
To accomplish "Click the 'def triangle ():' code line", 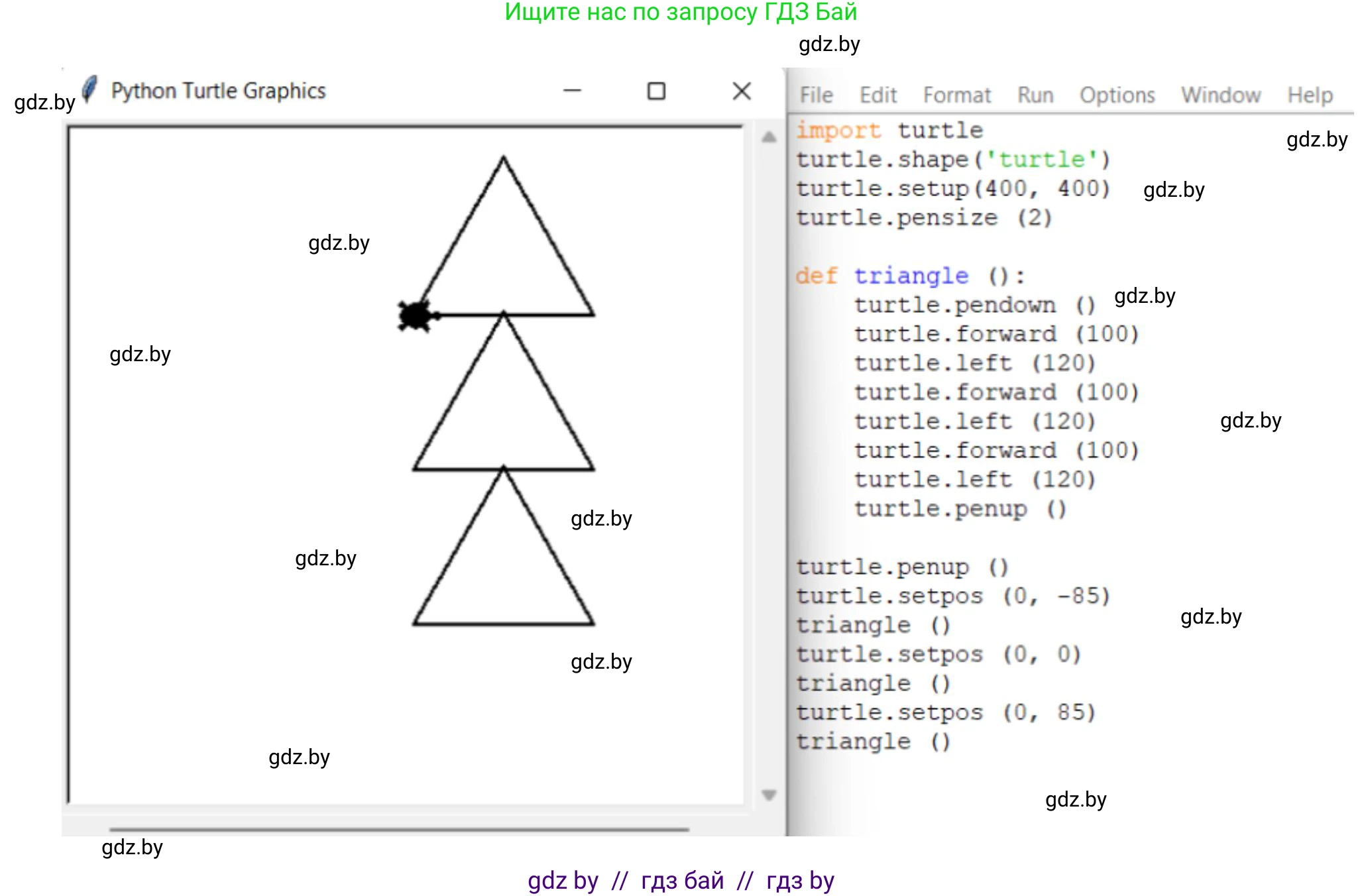I will point(910,276).
